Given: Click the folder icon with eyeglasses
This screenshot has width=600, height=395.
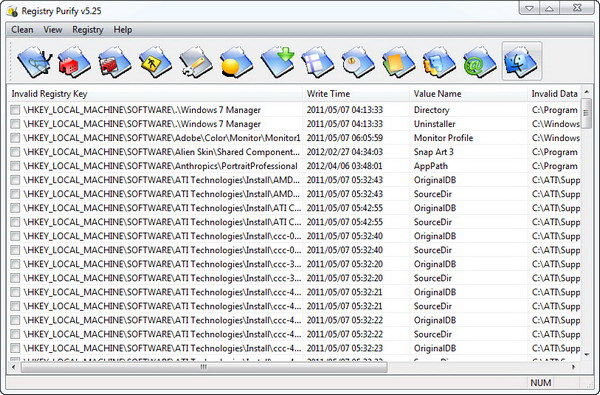Looking at the screenshot, I should click(x=34, y=62).
